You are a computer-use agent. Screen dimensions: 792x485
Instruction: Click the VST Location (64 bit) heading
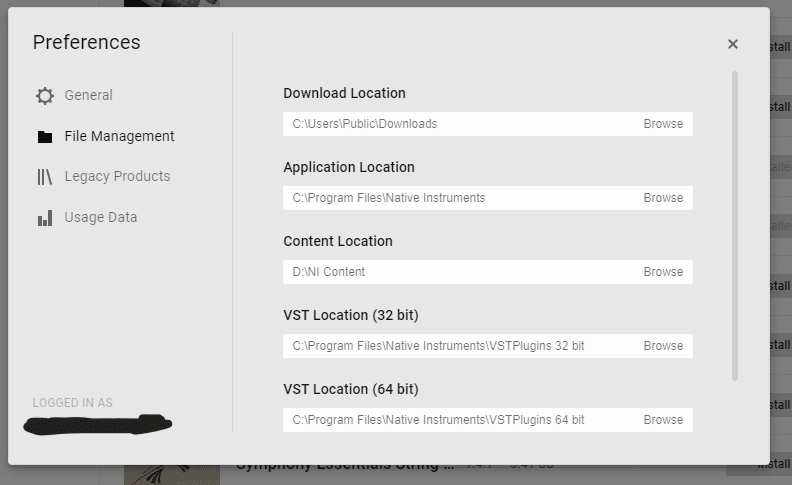coord(351,389)
